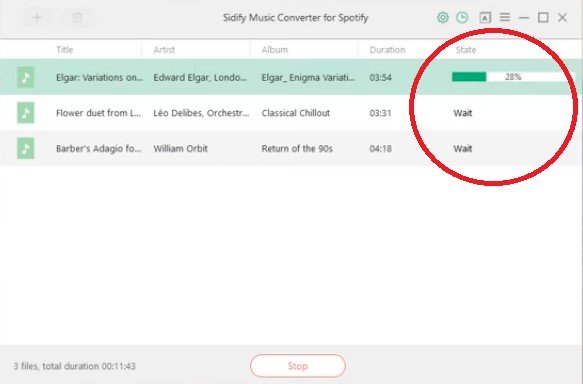Click artist 'Edward Elgar, Londo...'

tap(200, 78)
